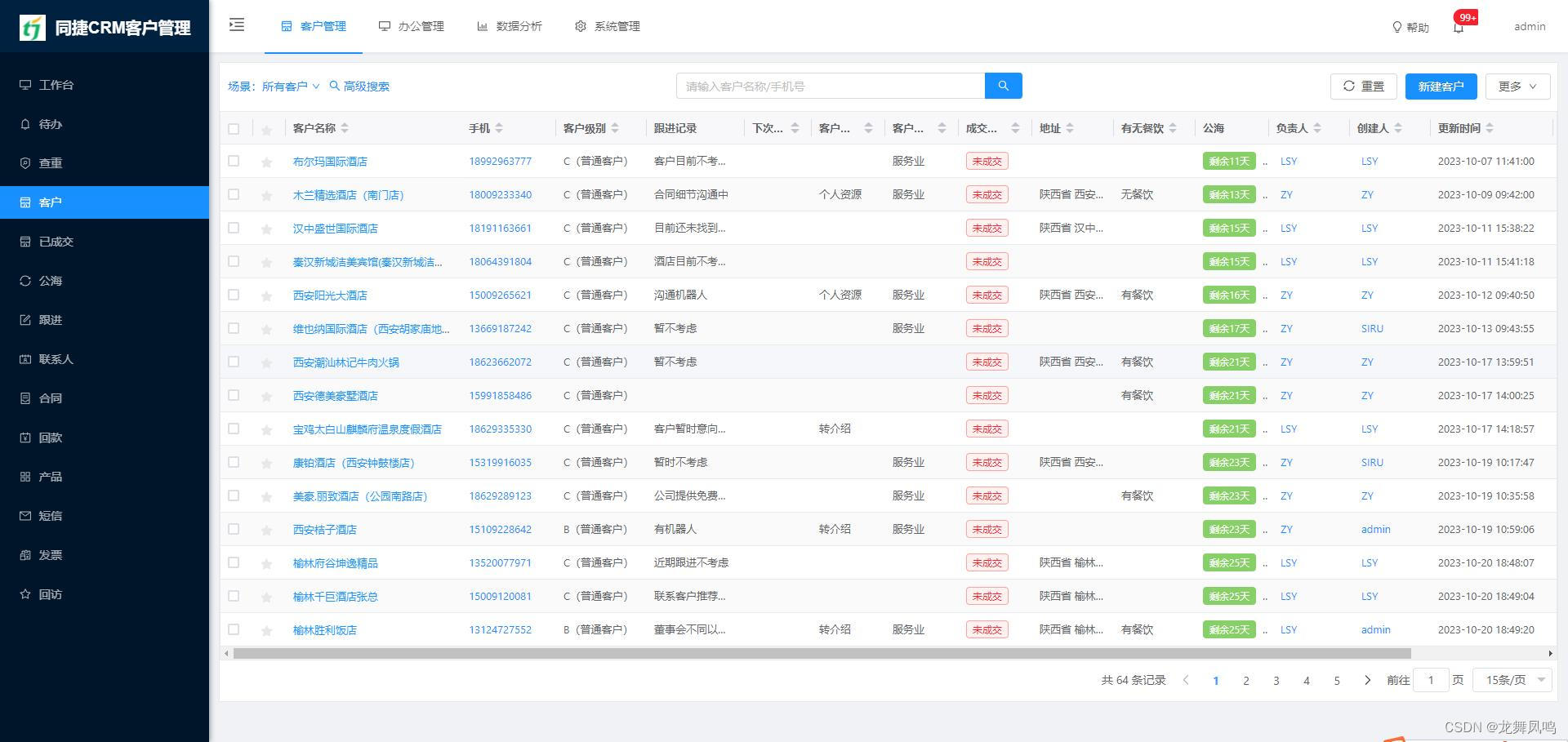The image size is (1568, 742).
Task: Sort by the 成交 status column arrows
Action: [x=1015, y=128]
